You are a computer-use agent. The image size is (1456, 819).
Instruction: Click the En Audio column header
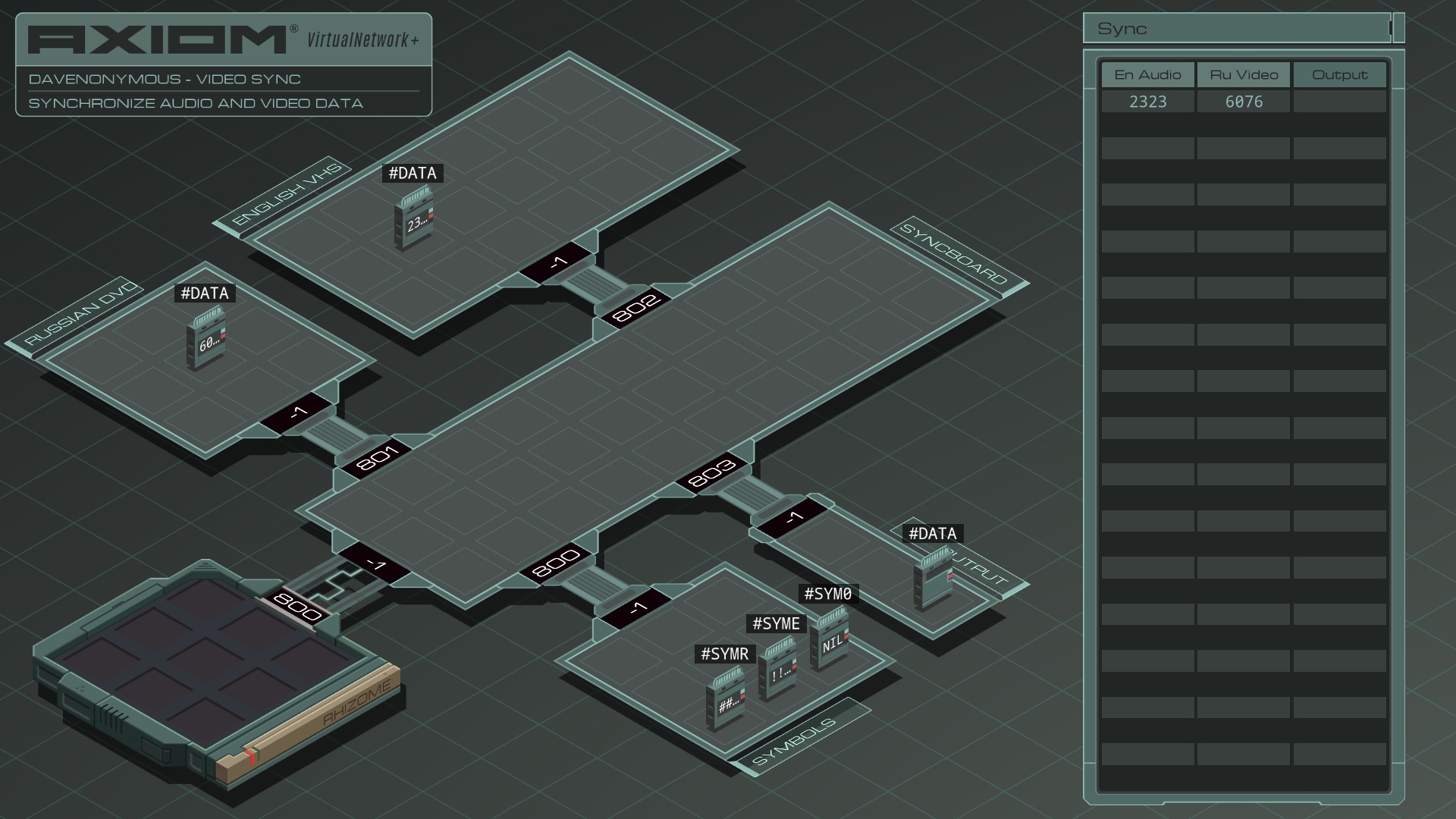coord(1147,75)
